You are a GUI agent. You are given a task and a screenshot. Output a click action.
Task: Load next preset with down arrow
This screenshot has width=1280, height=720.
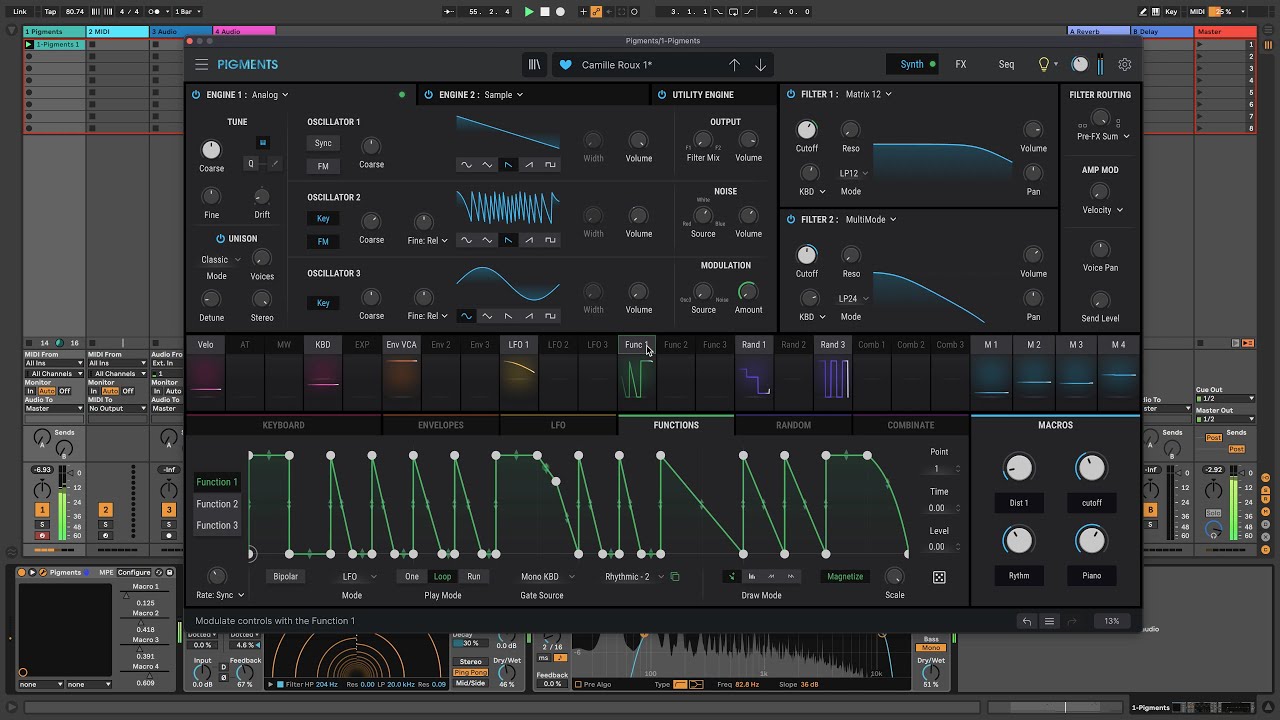(x=760, y=64)
